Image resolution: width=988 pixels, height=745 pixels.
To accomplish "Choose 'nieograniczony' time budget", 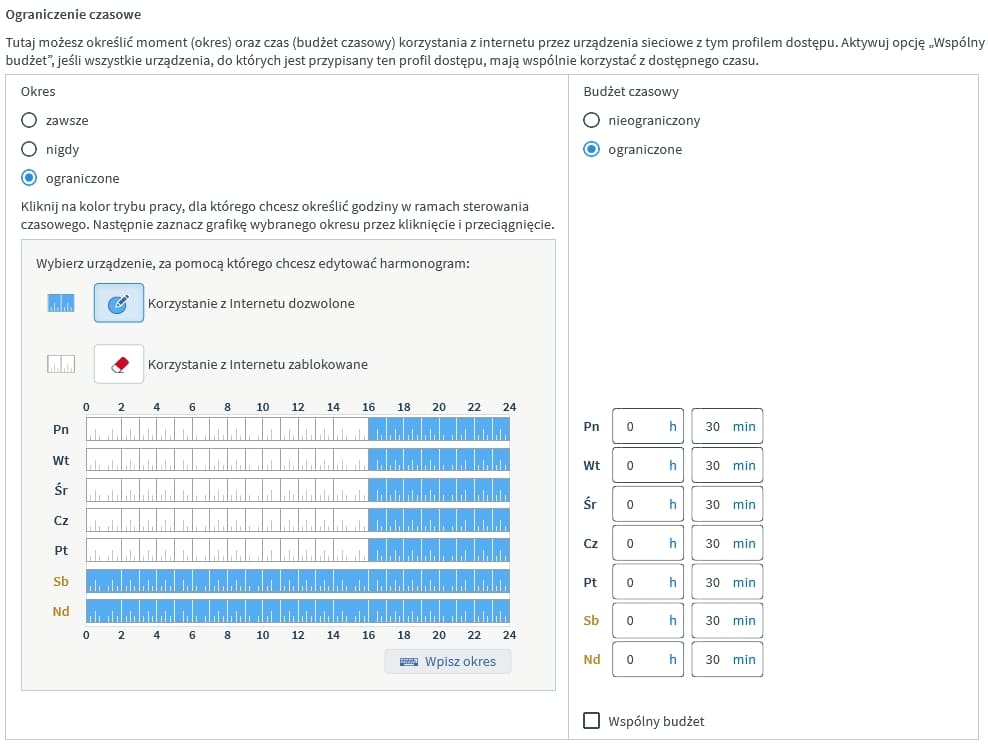I will [x=592, y=120].
